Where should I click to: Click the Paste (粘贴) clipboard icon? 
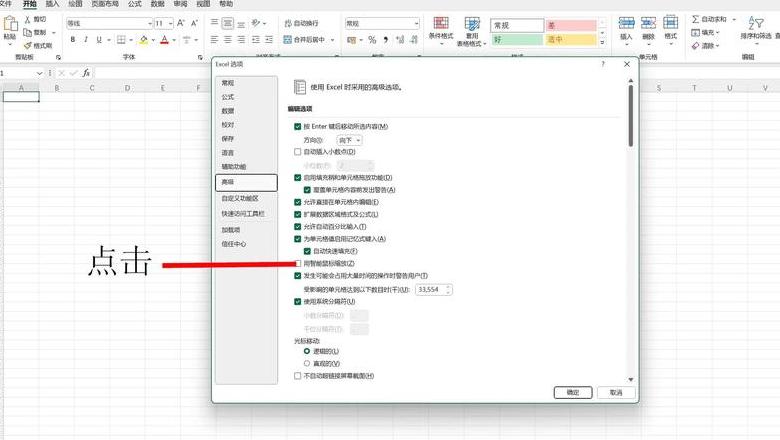(x=10, y=24)
